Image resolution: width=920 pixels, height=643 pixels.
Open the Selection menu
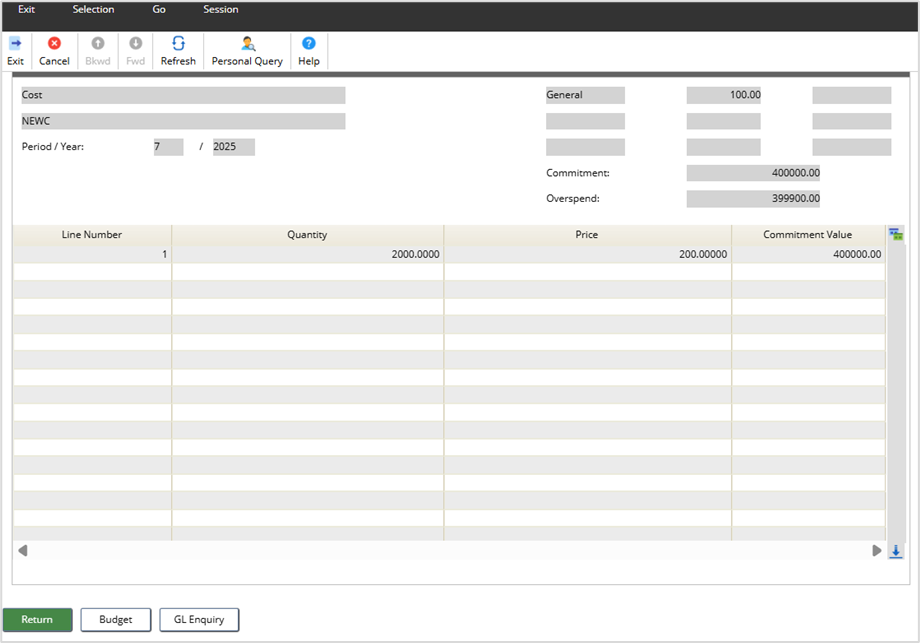(x=93, y=9)
